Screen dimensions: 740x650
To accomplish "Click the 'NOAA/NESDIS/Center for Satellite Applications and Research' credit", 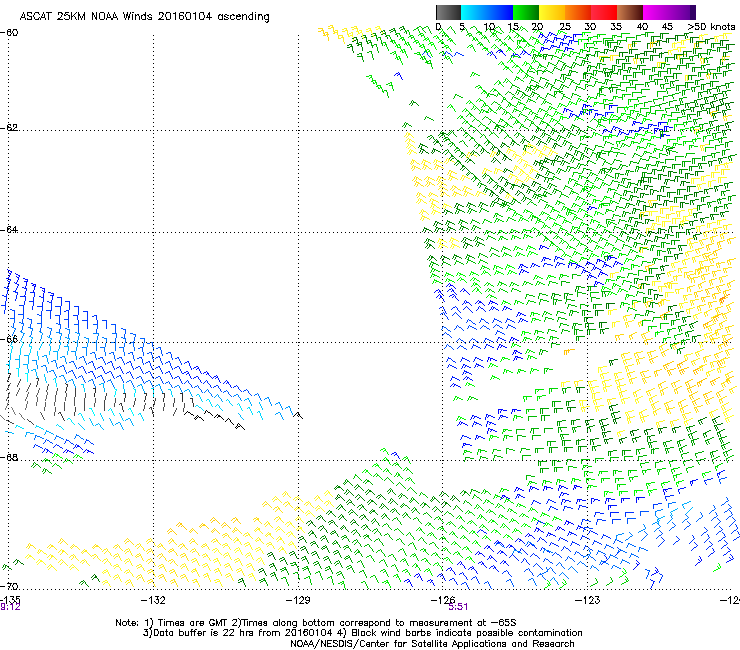I will click(x=432, y=644).
